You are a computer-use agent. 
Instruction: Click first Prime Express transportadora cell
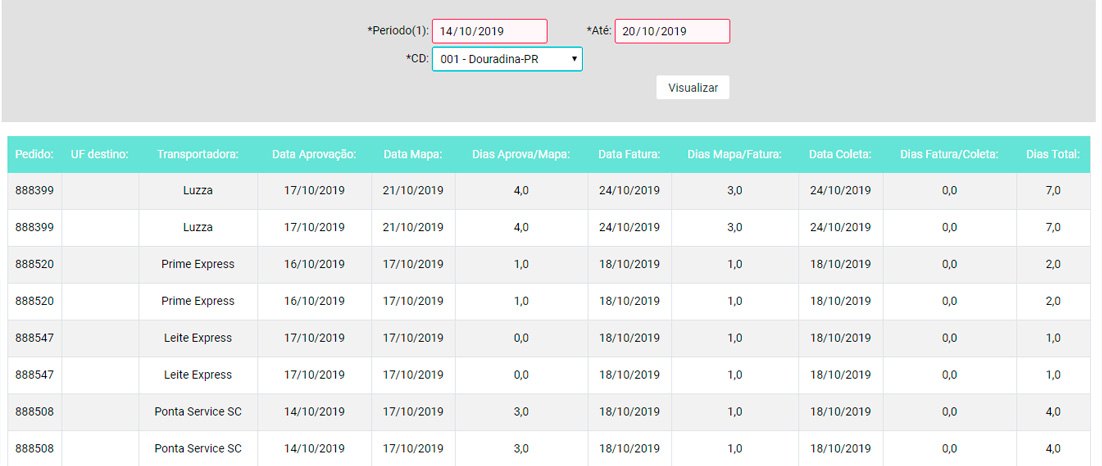(x=198, y=264)
